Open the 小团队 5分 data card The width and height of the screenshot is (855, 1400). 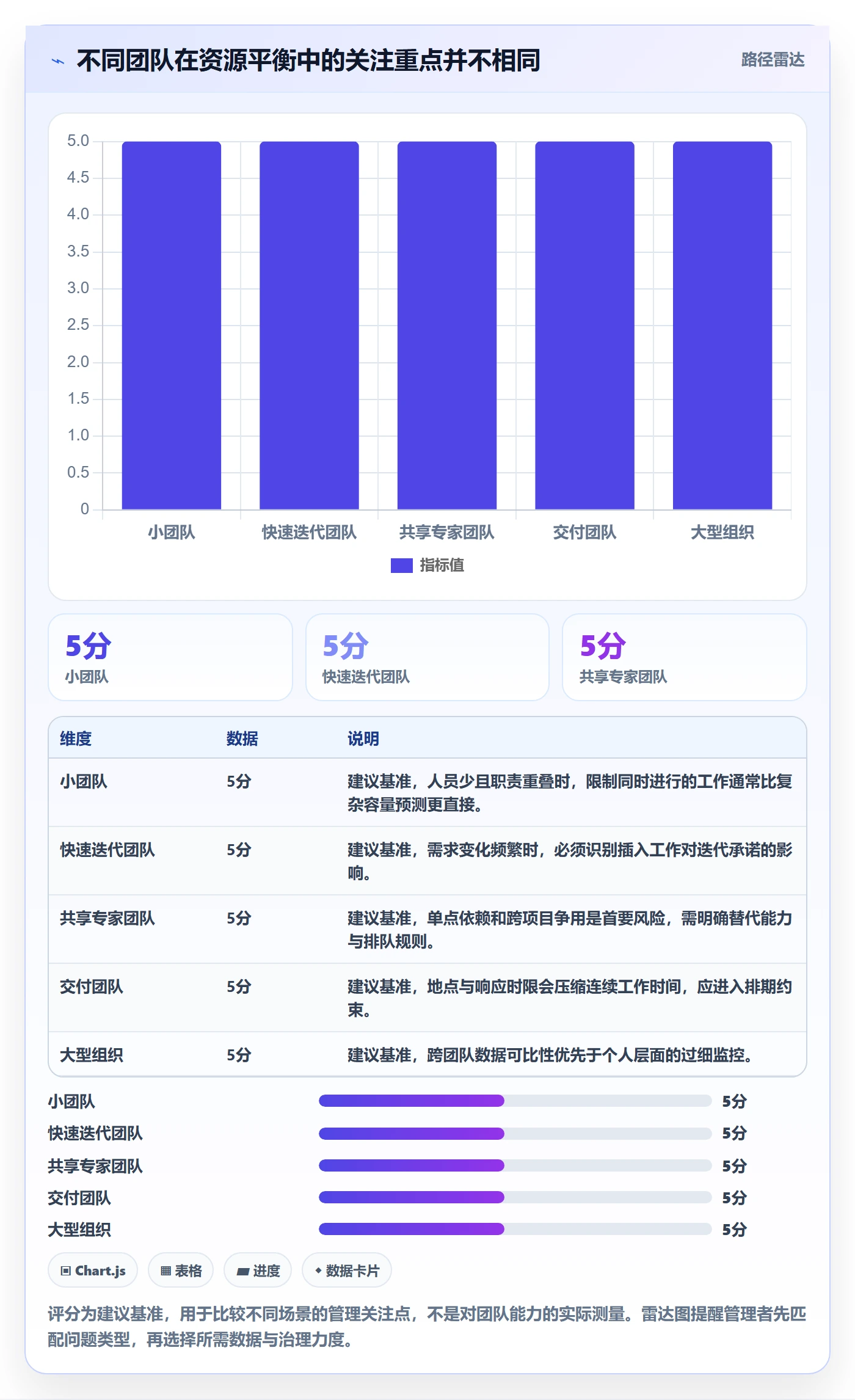tap(170, 657)
